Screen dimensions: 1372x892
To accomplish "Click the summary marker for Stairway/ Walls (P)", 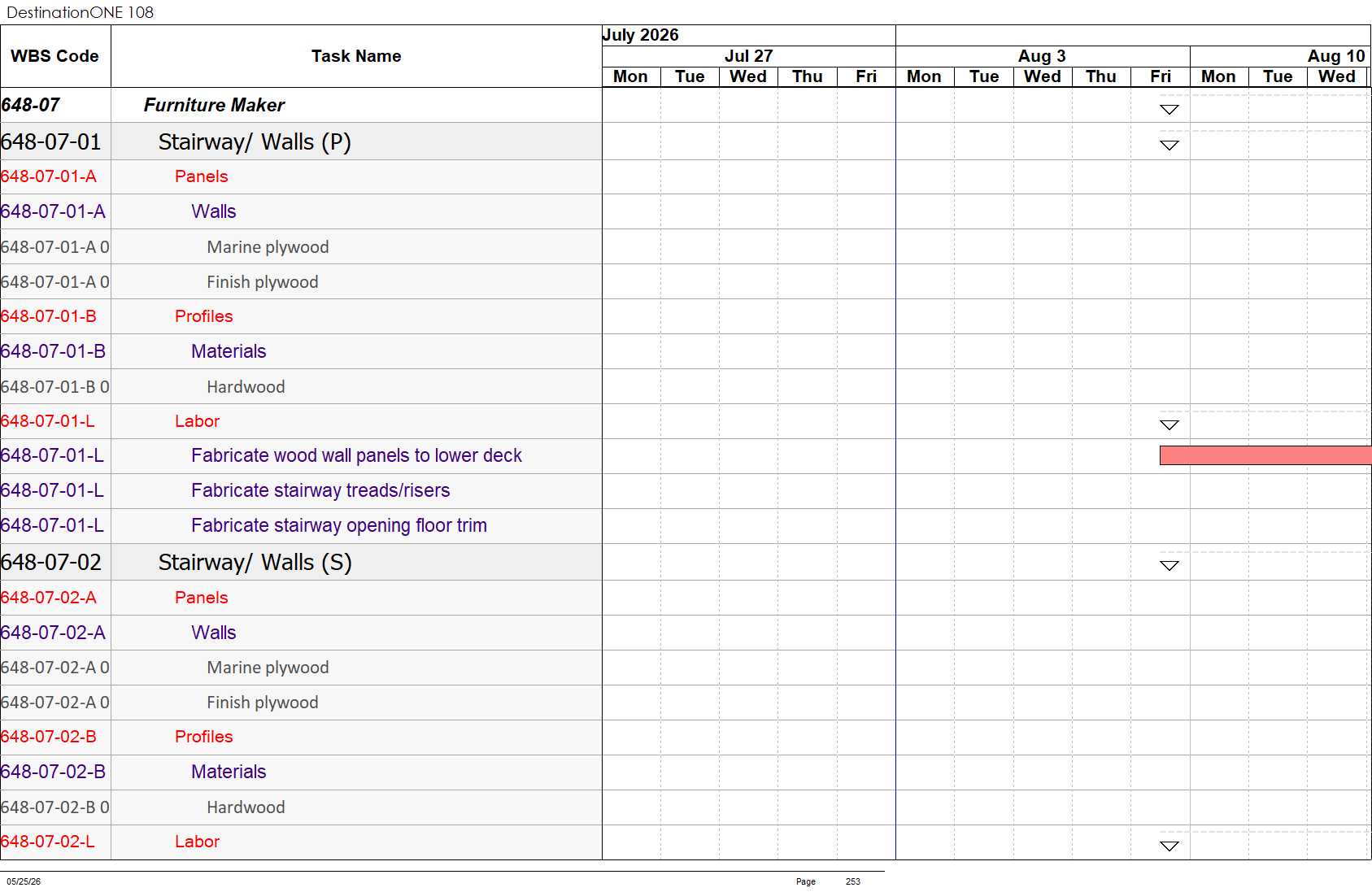I will coord(1169,146).
